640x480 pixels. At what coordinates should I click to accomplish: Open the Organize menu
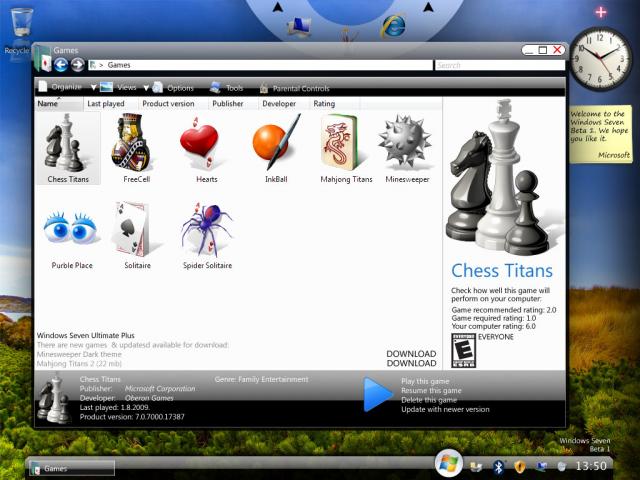click(61, 87)
